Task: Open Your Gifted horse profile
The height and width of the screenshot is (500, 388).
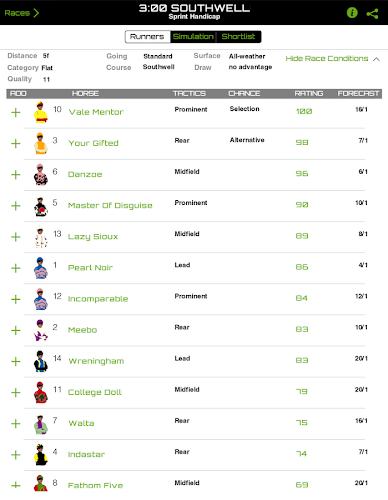Action: [93, 143]
